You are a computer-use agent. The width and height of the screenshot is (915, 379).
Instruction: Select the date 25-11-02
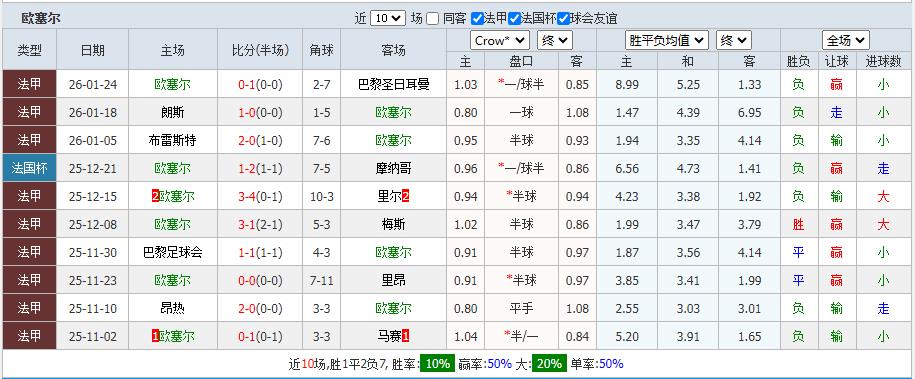click(x=93, y=337)
